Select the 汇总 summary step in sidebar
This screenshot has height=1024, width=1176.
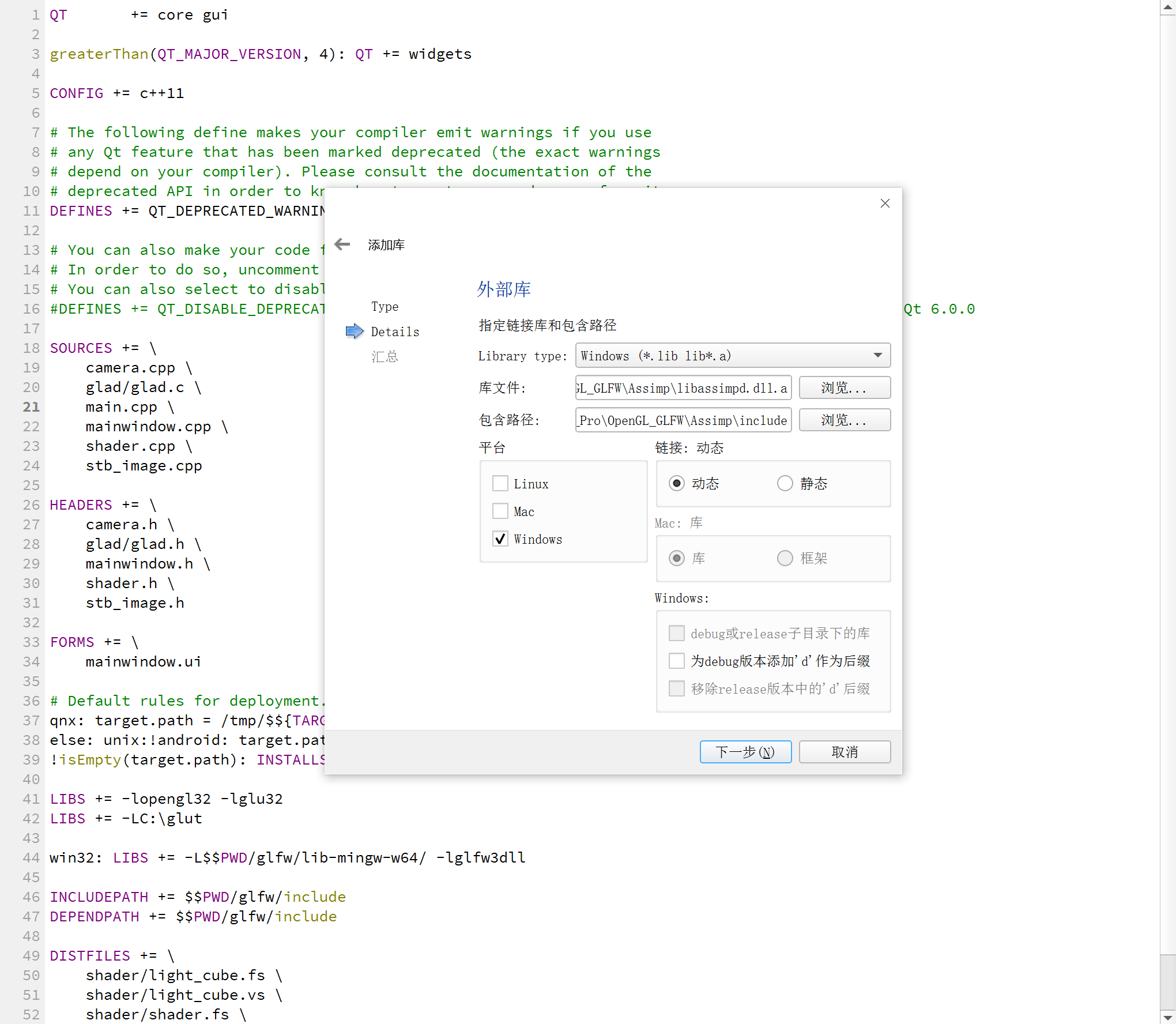coord(385,356)
